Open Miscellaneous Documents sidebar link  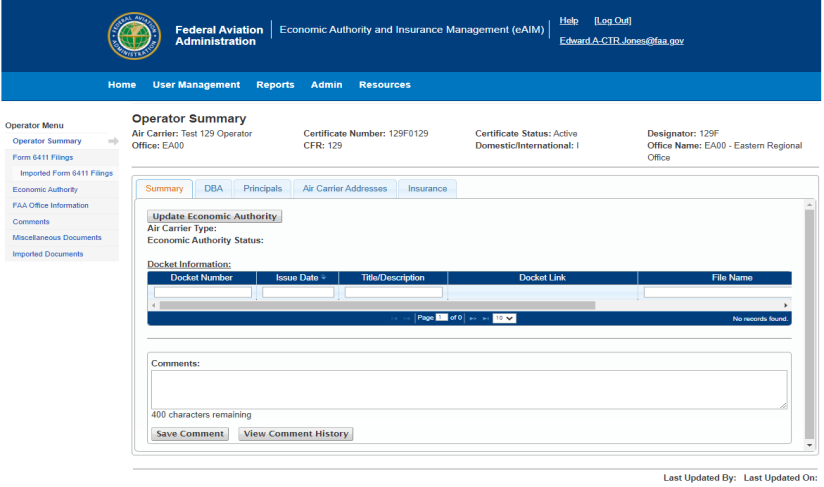(57, 237)
